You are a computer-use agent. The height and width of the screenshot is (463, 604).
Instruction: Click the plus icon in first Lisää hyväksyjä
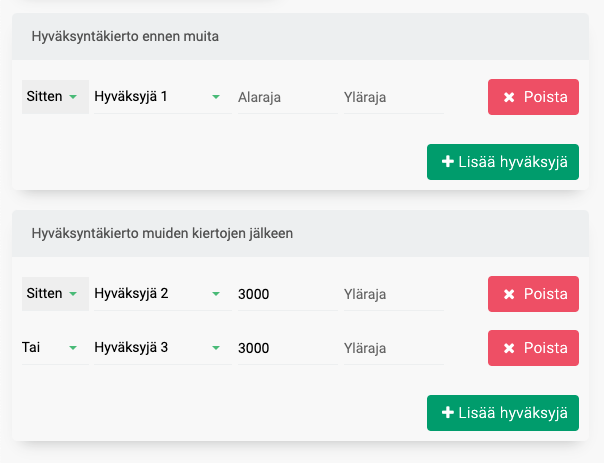[x=447, y=162]
